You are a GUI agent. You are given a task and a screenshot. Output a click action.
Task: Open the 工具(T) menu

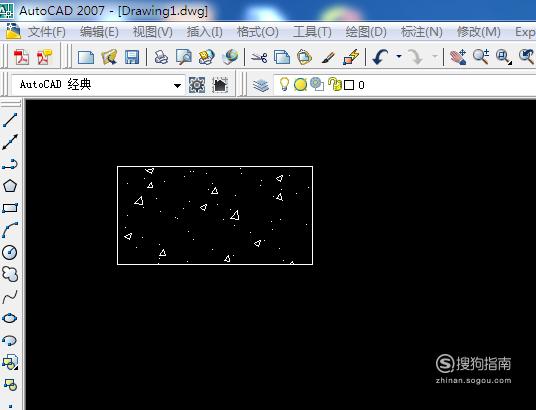[x=312, y=32]
